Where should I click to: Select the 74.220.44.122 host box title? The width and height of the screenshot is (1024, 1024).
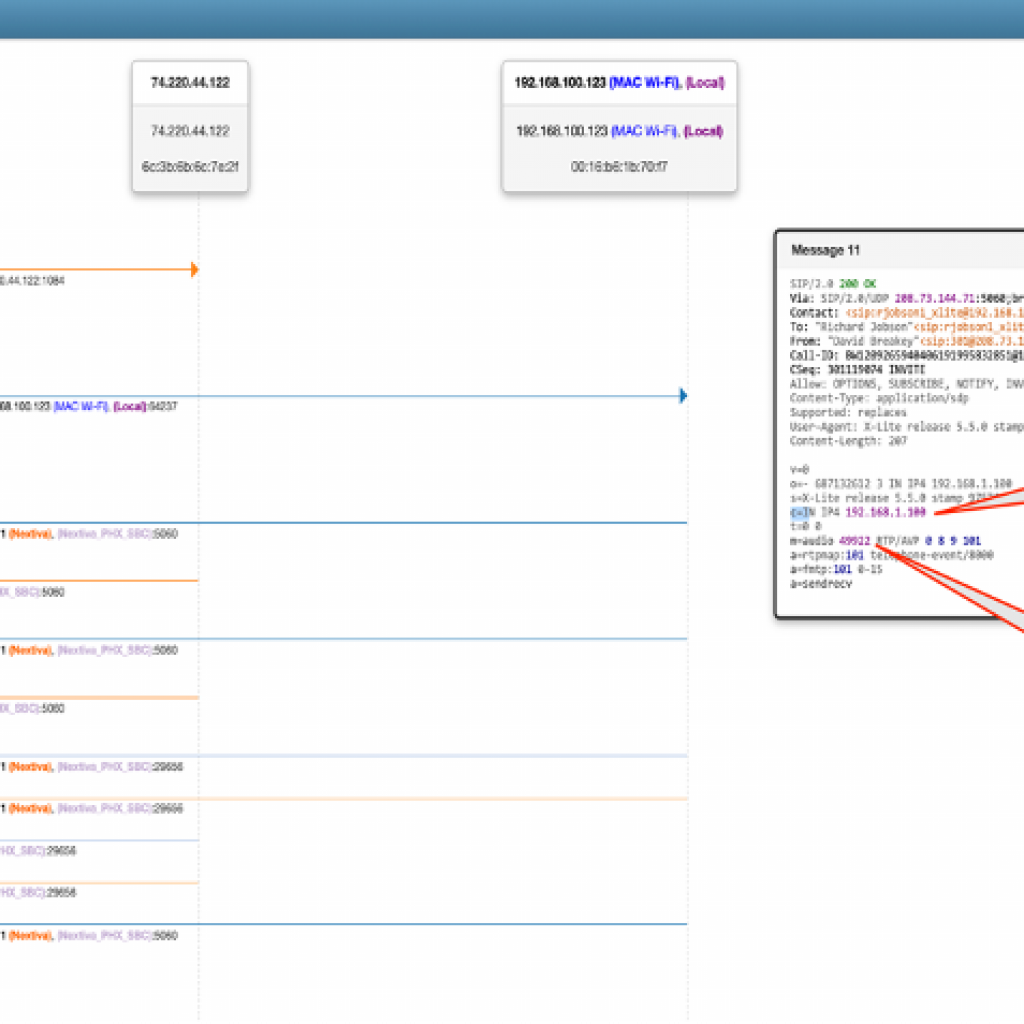point(190,83)
